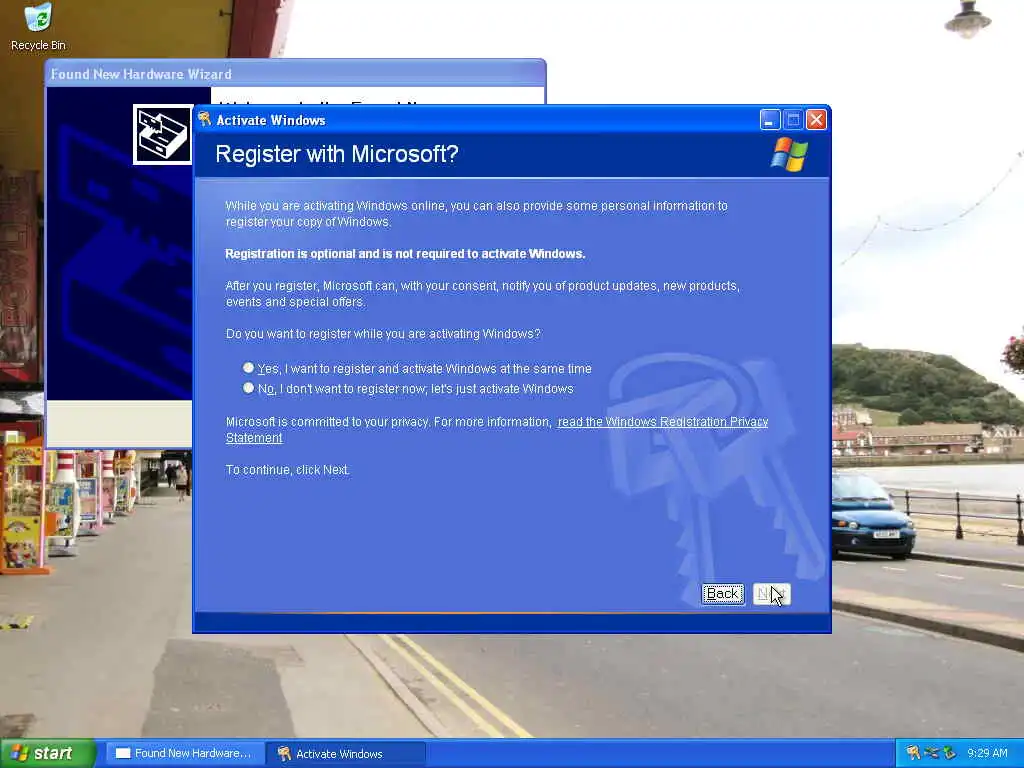Close the Activate Windows dialog
The height and width of the screenshot is (768, 1024).
[816, 120]
